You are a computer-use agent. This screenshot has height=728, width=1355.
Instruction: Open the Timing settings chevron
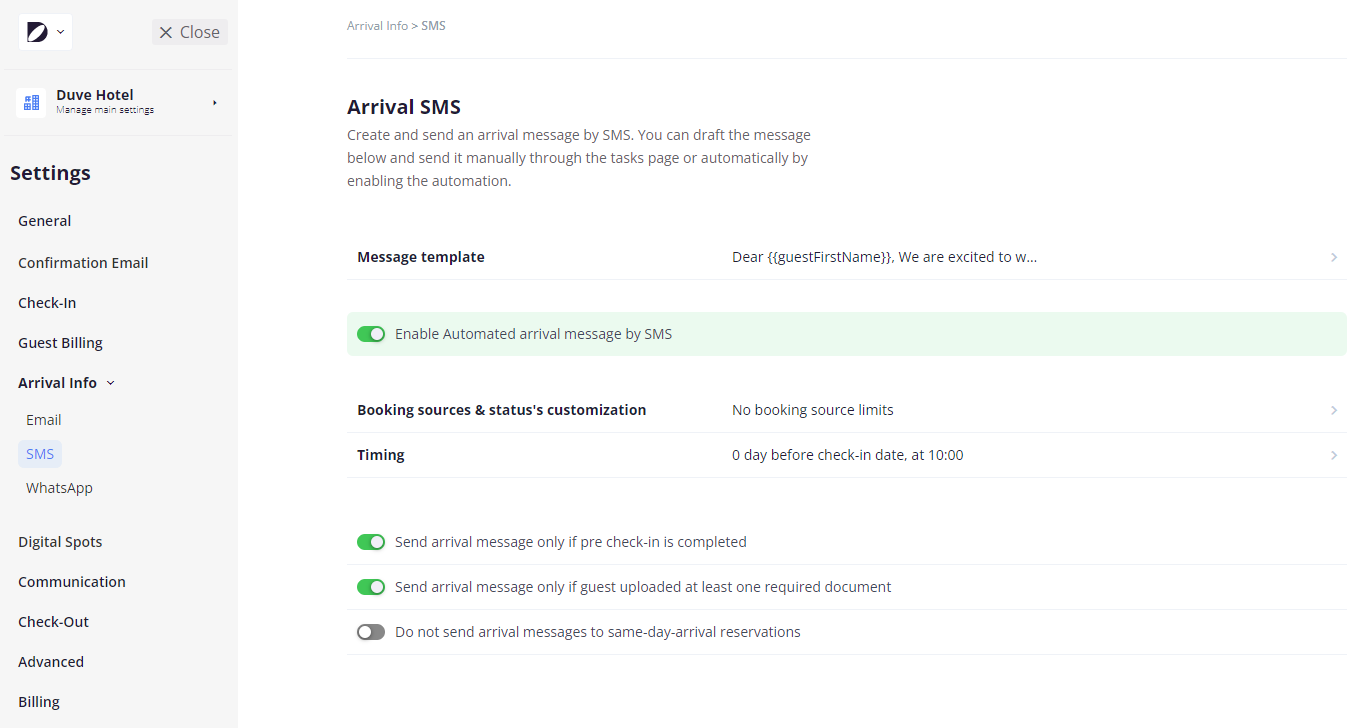pos(1333,455)
